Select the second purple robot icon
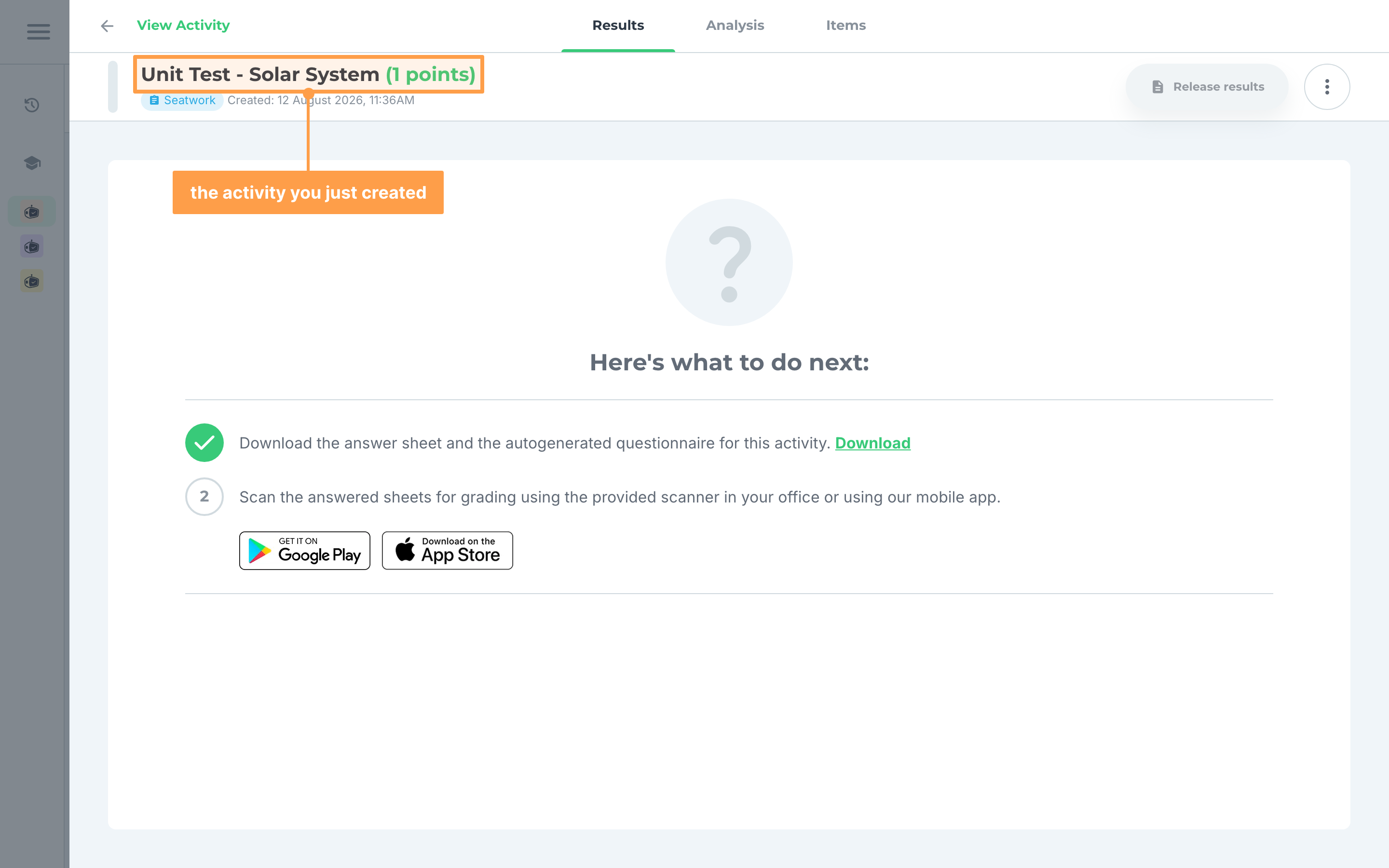Image resolution: width=1389 pixels, height=868 pixels. pos(32,246)
